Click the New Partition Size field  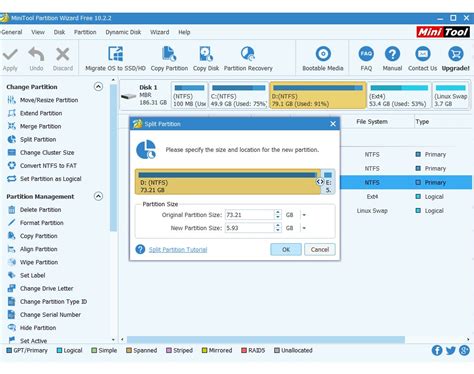coord(249,228)
